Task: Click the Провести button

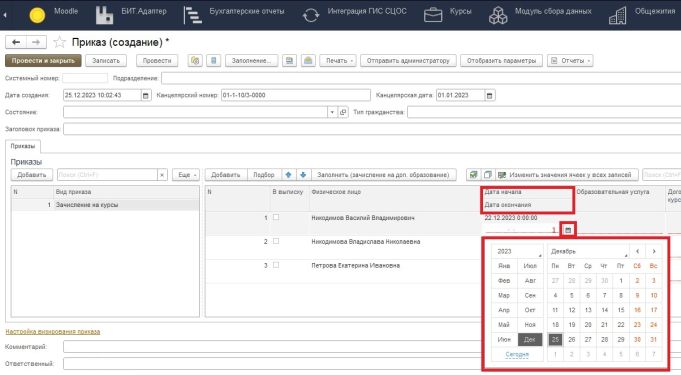Action: [x=157, y=61]
